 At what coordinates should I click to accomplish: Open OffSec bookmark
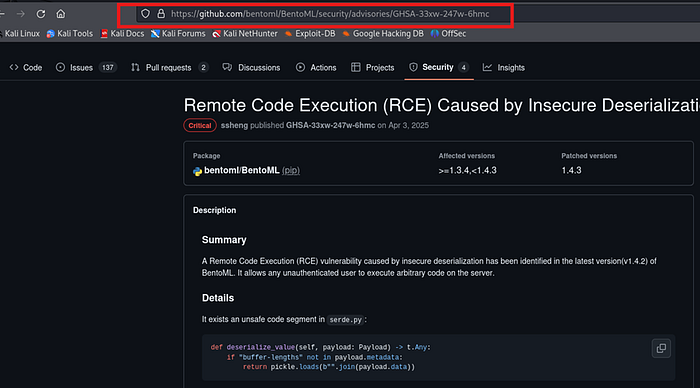(448, 33)
